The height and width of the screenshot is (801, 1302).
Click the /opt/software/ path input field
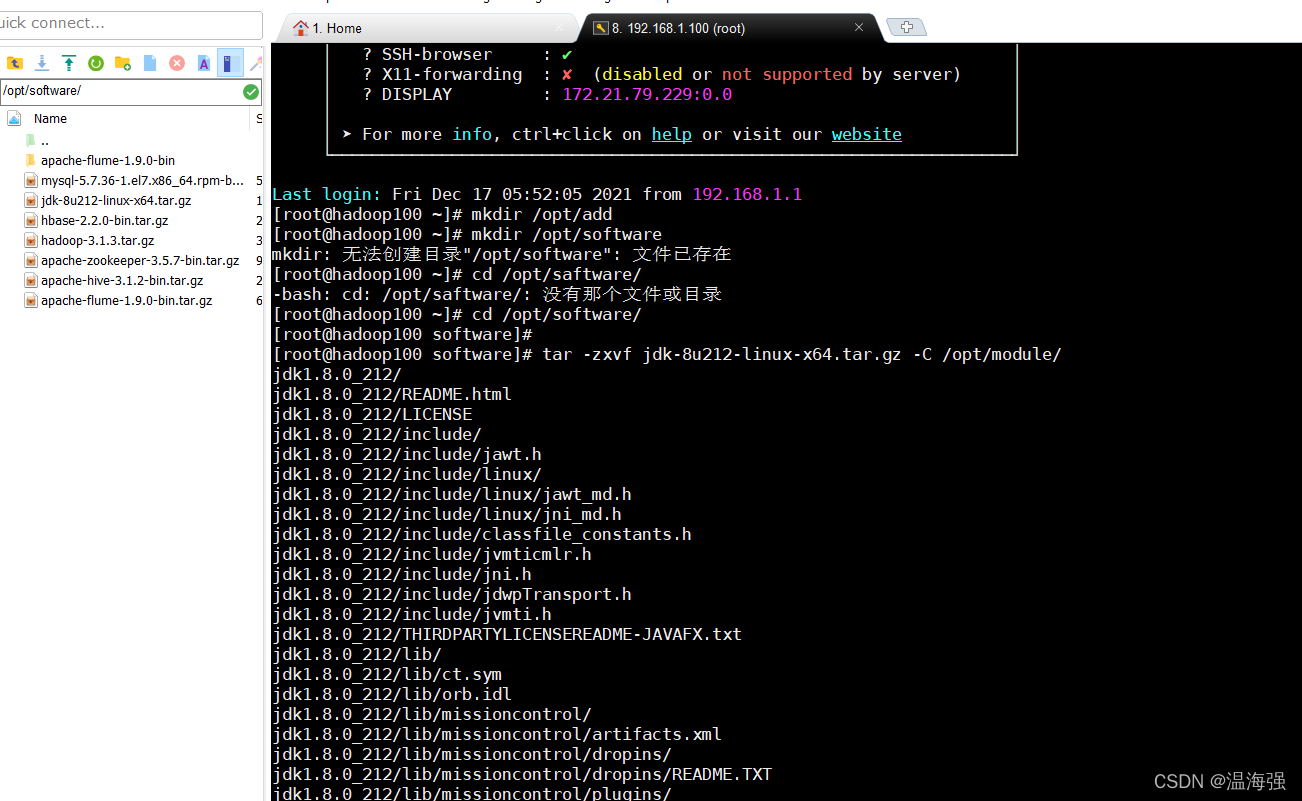coord(120,90)
